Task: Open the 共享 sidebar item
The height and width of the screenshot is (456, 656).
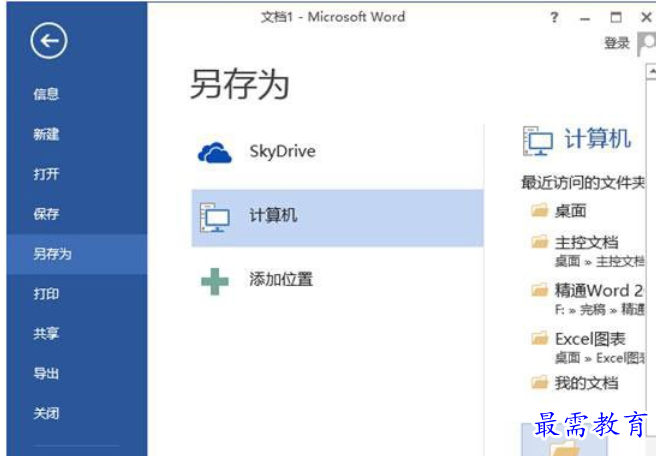Action: click(x=46, y=334)
